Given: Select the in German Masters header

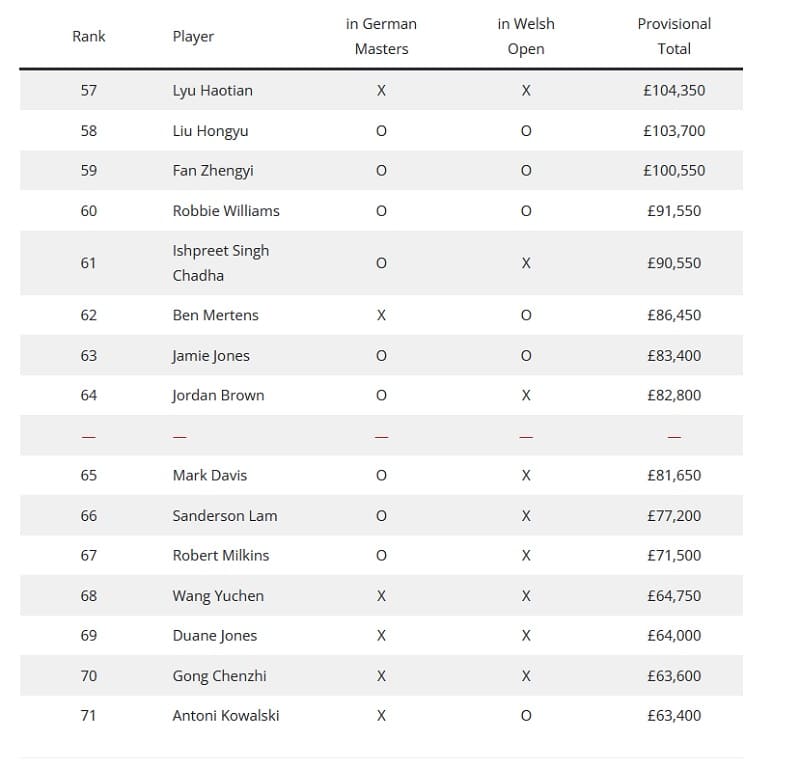Looking at the screenshot, I should 381,36.
